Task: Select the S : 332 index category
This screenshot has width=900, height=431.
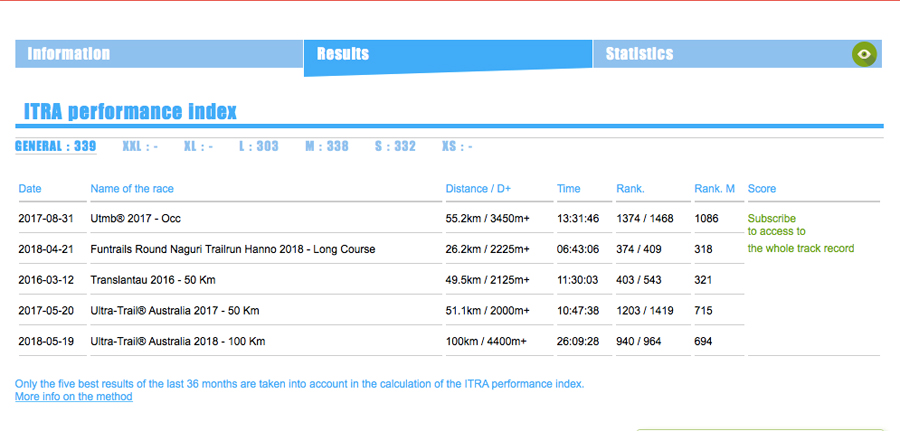Action: point(395,146)
